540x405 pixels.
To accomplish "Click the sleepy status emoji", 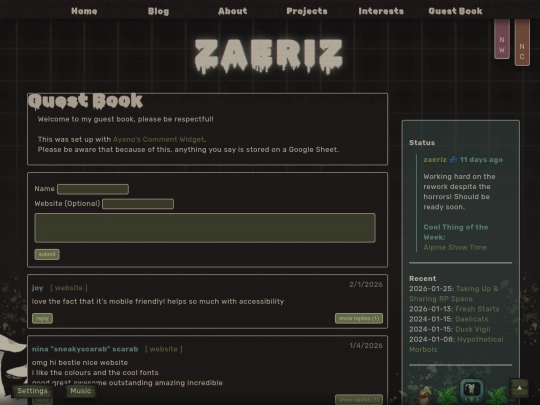I will click(x=453, y=160).
